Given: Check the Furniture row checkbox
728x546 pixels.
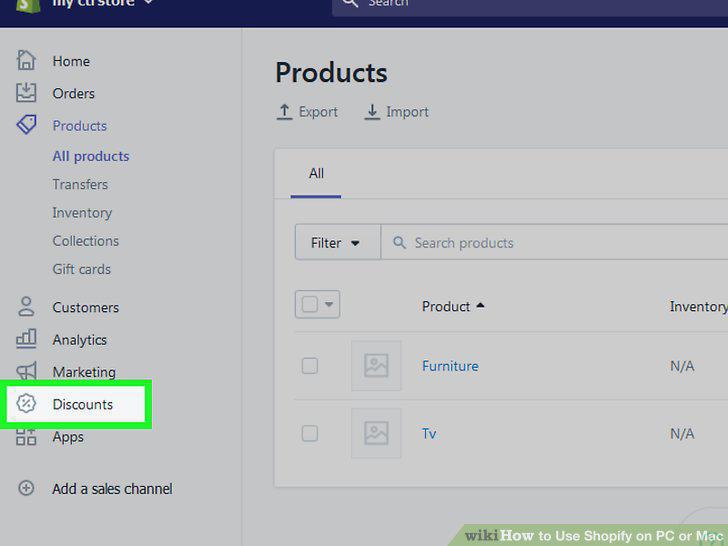Looking at the screenshot, I should point(310,366).
